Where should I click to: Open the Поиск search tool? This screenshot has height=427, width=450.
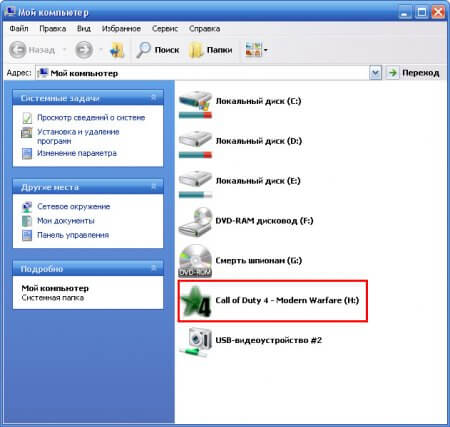pos(158,50)
